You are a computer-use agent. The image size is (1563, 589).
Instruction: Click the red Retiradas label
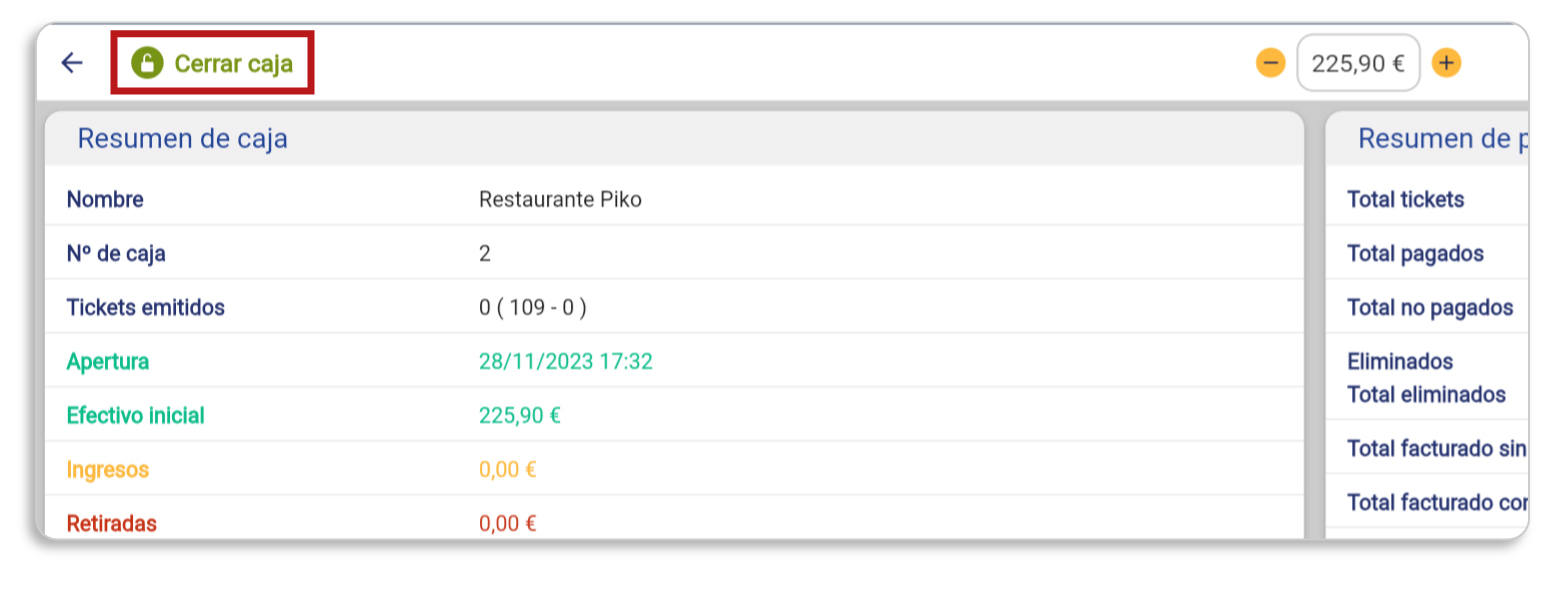coord(111,523)
